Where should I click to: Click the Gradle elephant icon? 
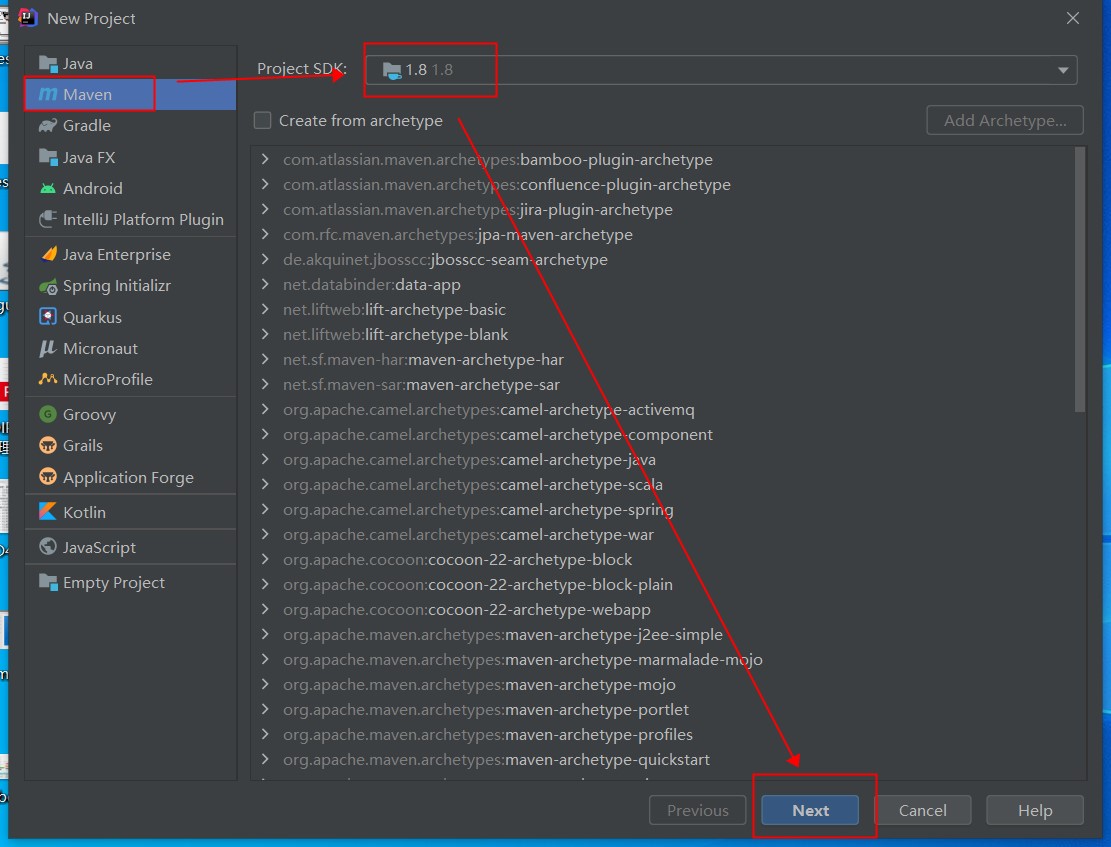[48, 125]
